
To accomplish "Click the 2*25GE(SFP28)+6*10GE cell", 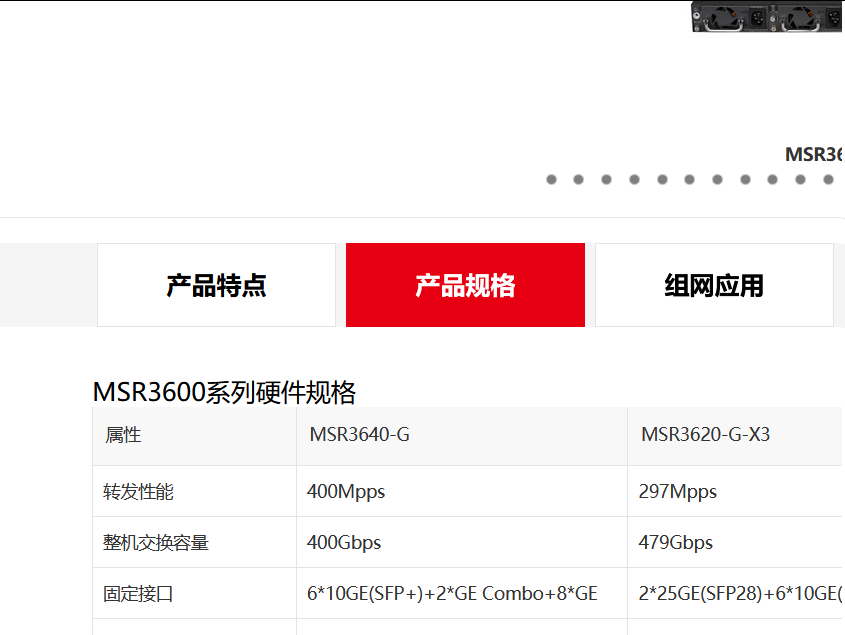I will coord(736,593).
